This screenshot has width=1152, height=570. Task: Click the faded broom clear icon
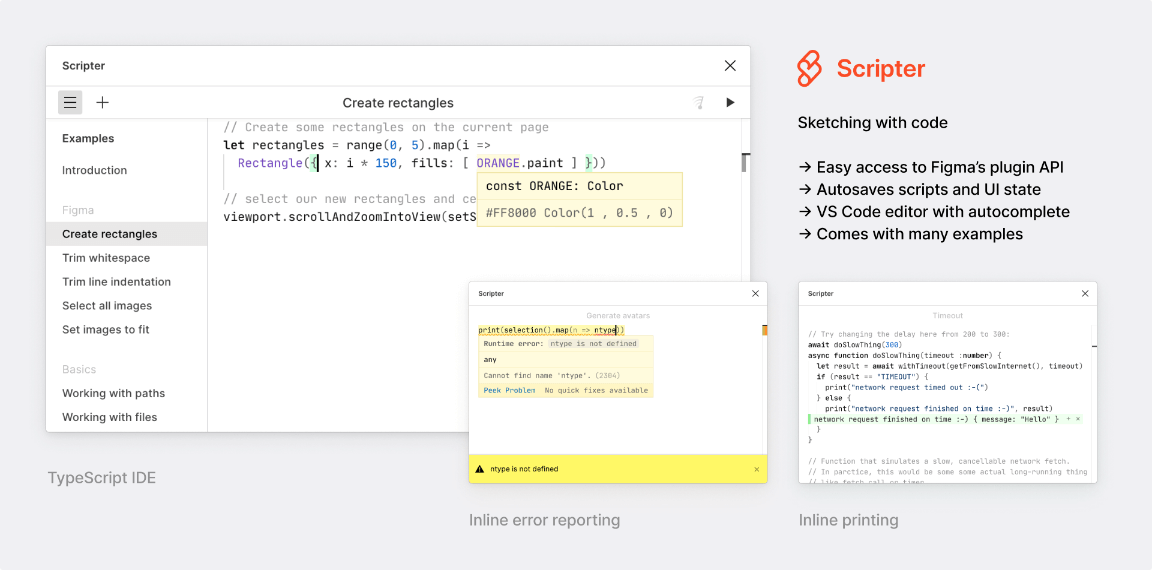699,102
